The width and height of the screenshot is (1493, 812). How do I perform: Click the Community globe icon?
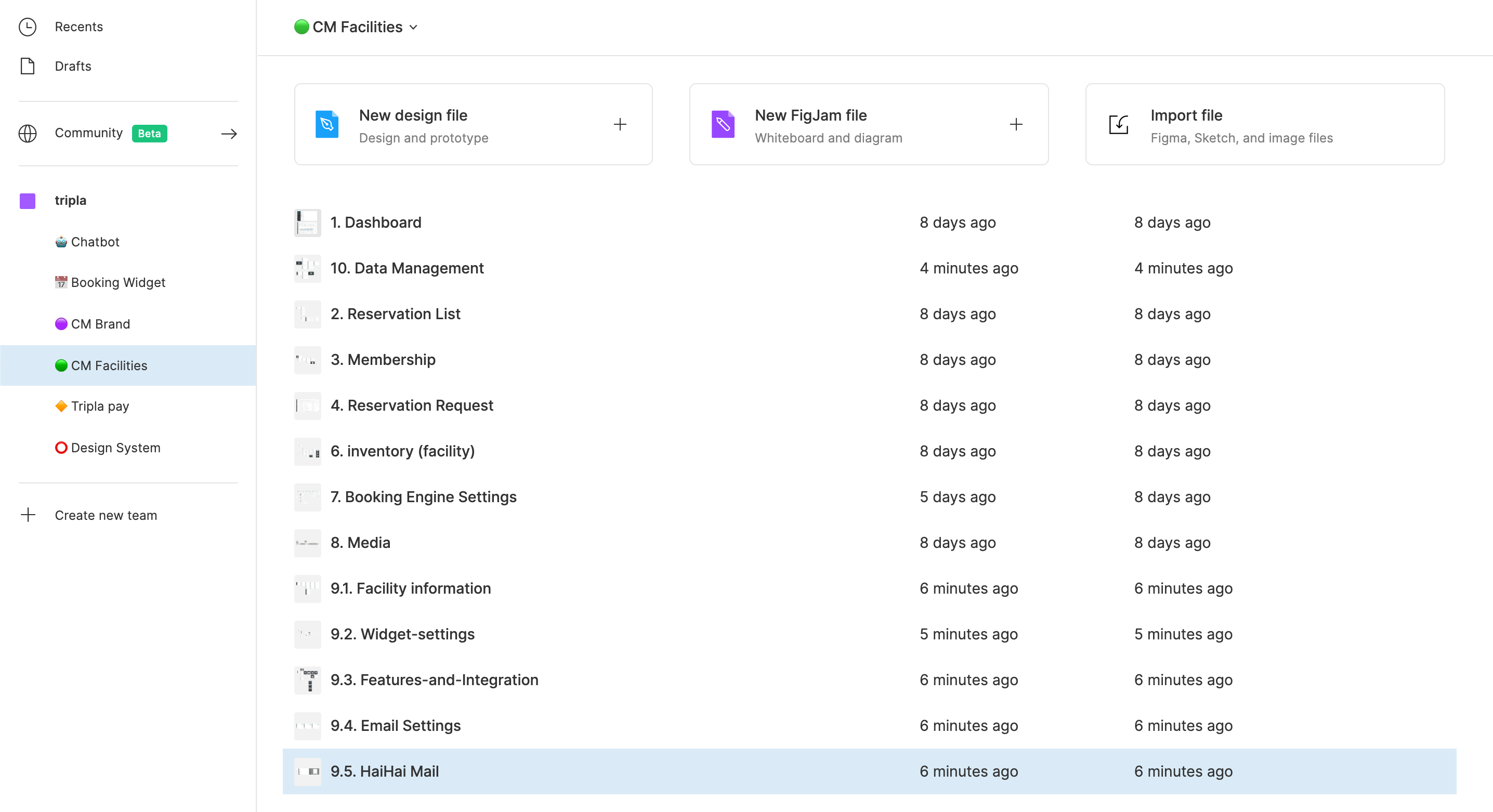click(27, 133)
